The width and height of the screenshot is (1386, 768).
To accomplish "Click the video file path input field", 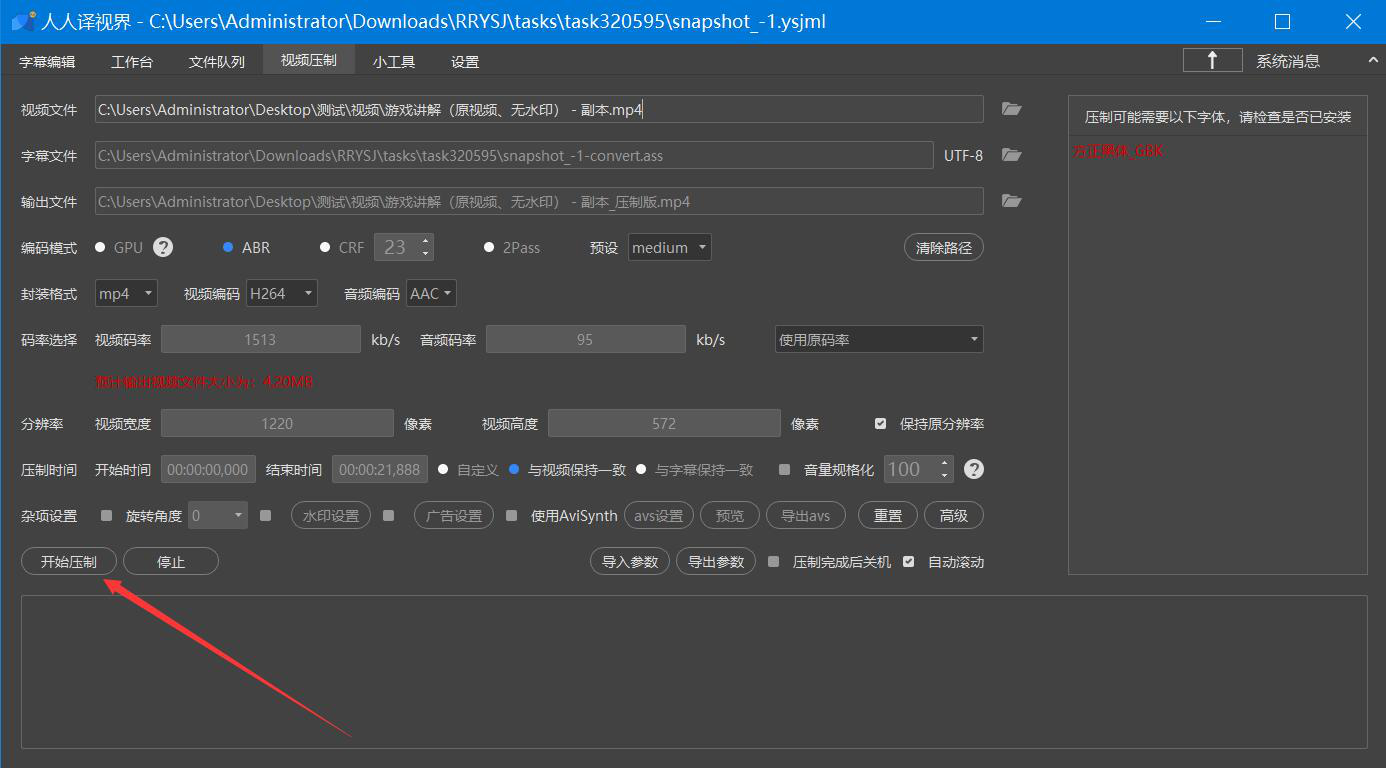I will tap(538, 110).
